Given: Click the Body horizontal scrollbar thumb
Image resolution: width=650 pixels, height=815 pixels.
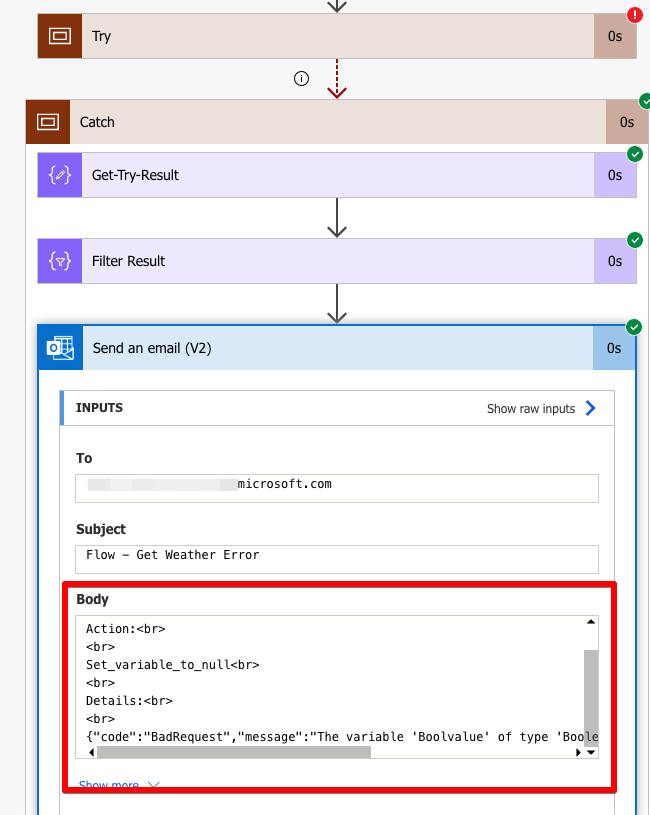Looking at the screenshot, I should 234,752.
